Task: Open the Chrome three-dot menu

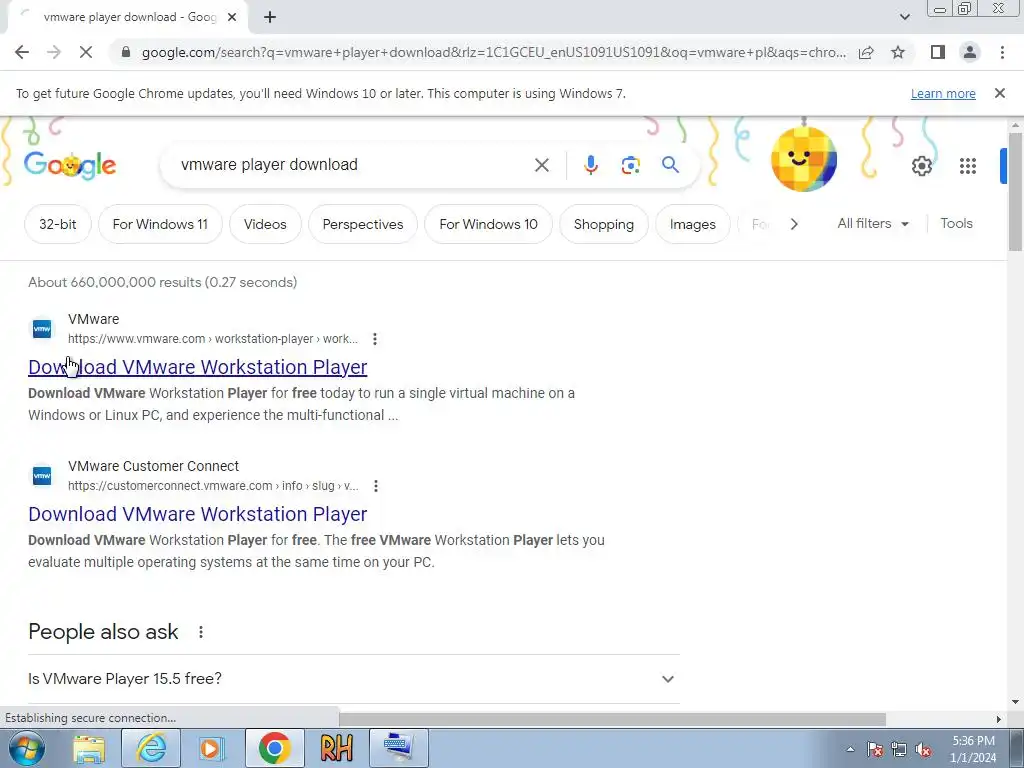Action: (x=1002, y=52)
